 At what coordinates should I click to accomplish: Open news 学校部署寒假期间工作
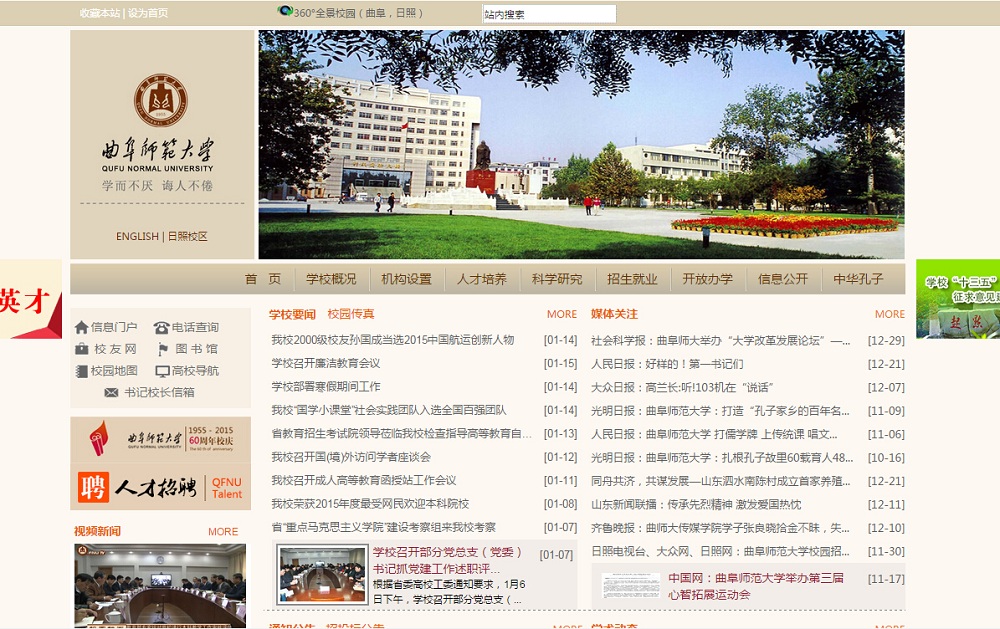[x=326, y=387]
